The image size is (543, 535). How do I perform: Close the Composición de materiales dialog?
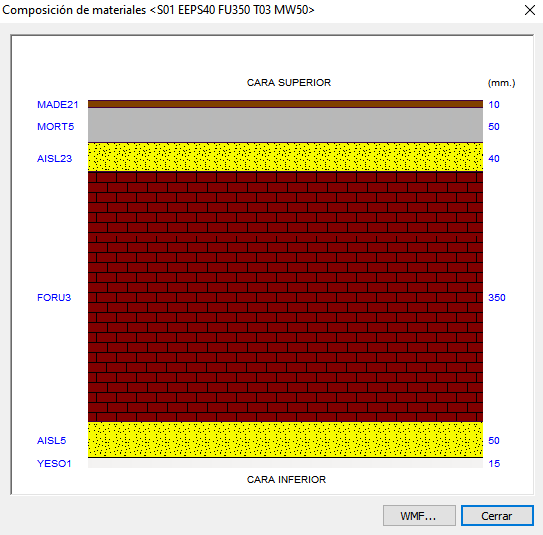(529, 10)
